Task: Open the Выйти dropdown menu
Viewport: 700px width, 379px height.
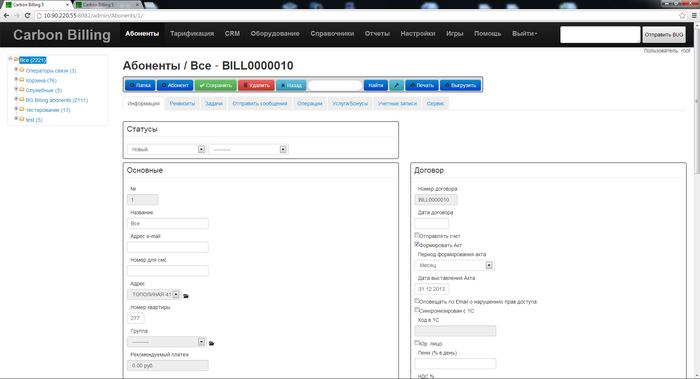Action: point(524,33)
